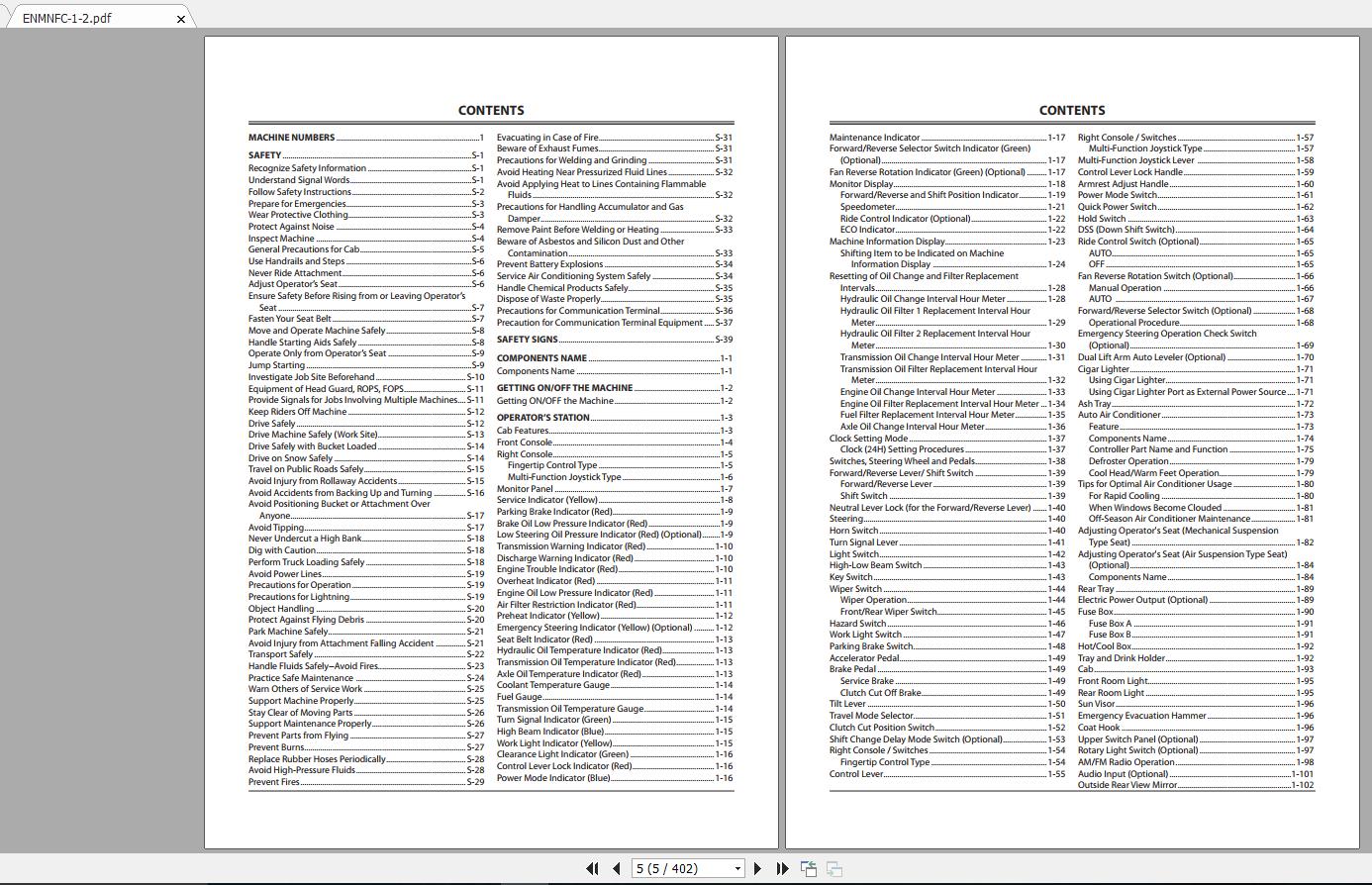
Task: Click the Power Mode Switch entry
Action: pyautogui.click(x=1196, y=195)
